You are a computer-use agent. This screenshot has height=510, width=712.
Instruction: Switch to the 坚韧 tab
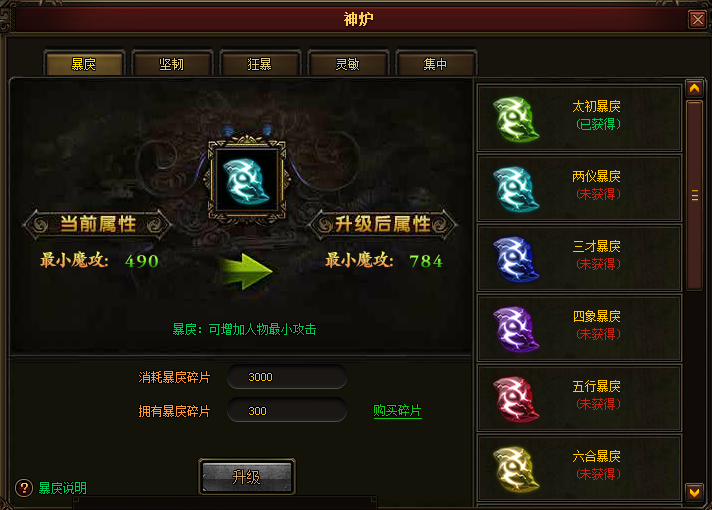172,64
